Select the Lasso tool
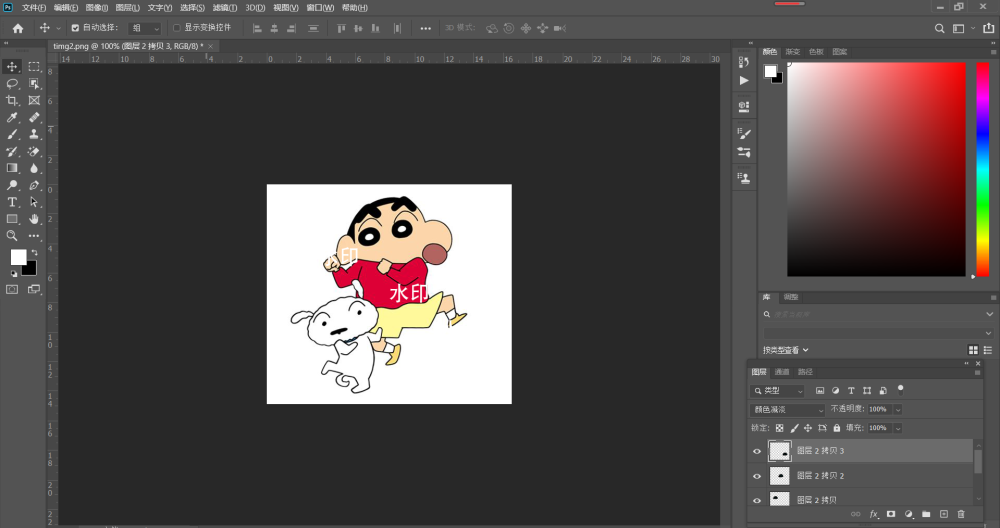Viewport: 1000px width, 528px height. 11,83
